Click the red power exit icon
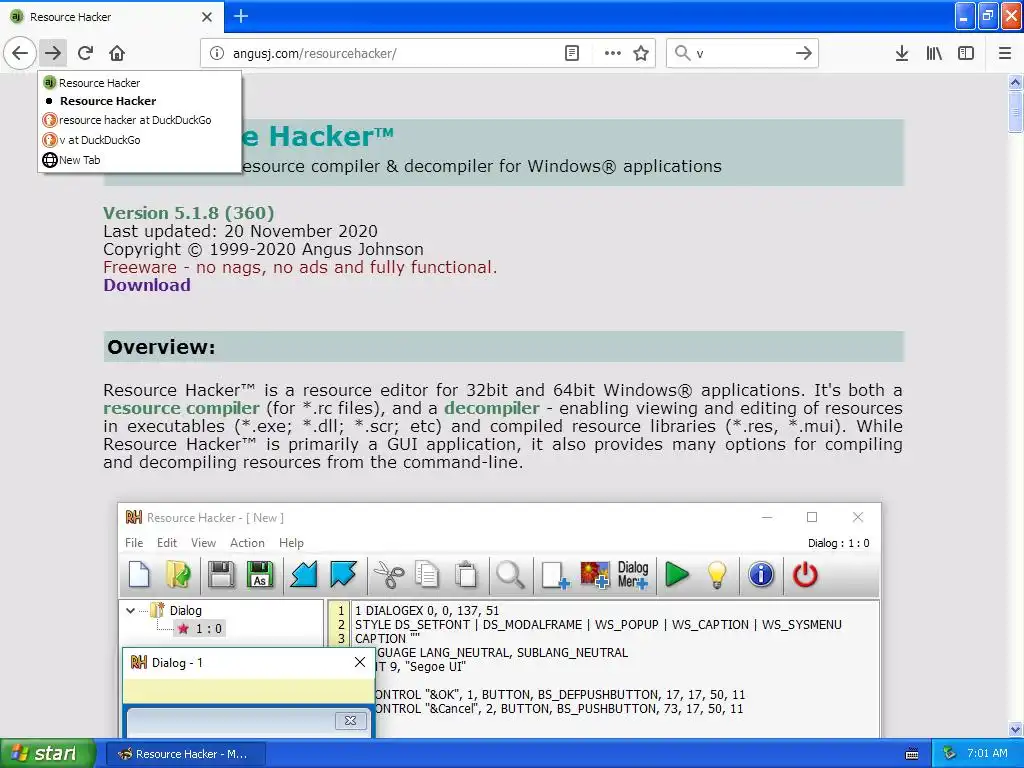This screenshot has height=768, width=1024. [805, 575]
